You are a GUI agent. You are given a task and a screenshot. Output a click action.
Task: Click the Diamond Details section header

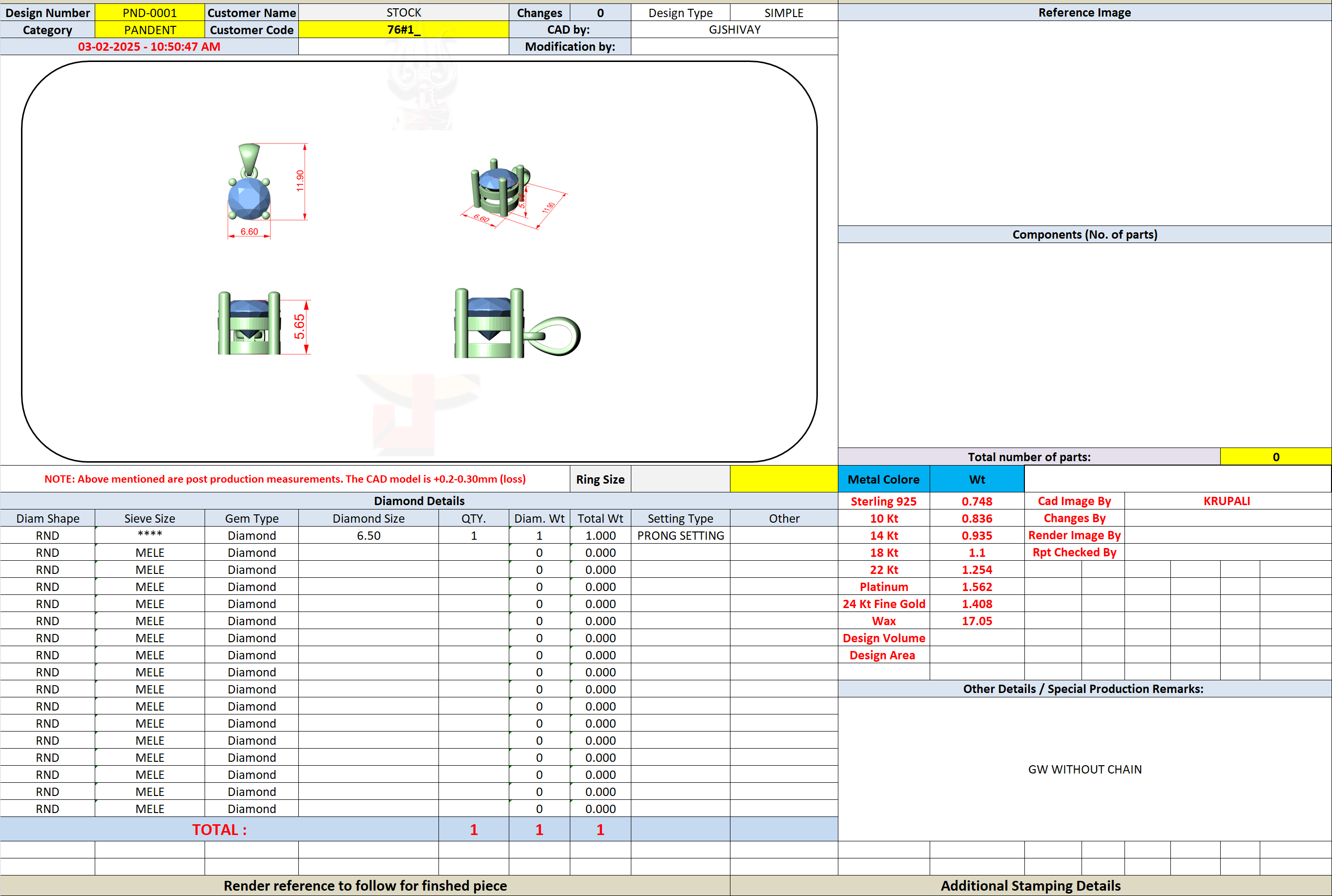(419, 501)
